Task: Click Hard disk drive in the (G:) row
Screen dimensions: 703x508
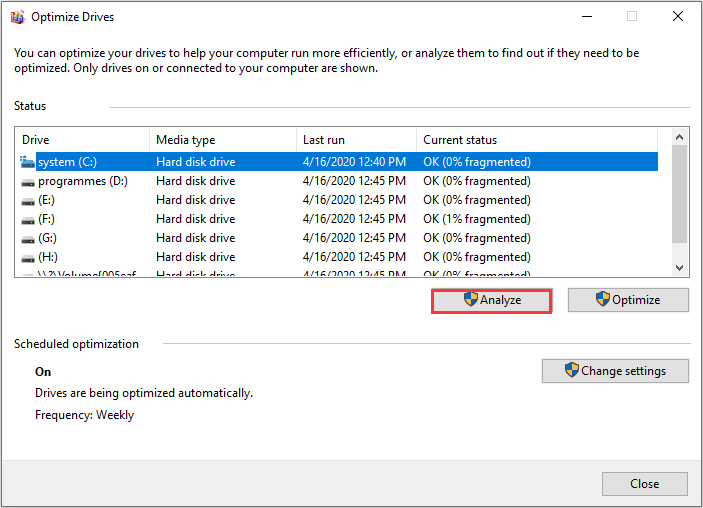Action: pos(195,238)
